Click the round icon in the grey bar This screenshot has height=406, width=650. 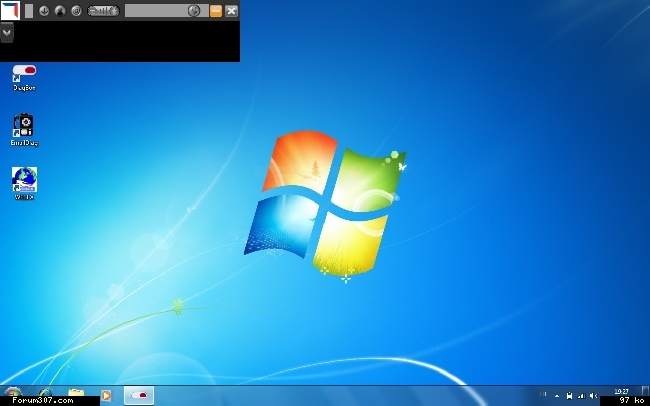(x=194, y=11)
